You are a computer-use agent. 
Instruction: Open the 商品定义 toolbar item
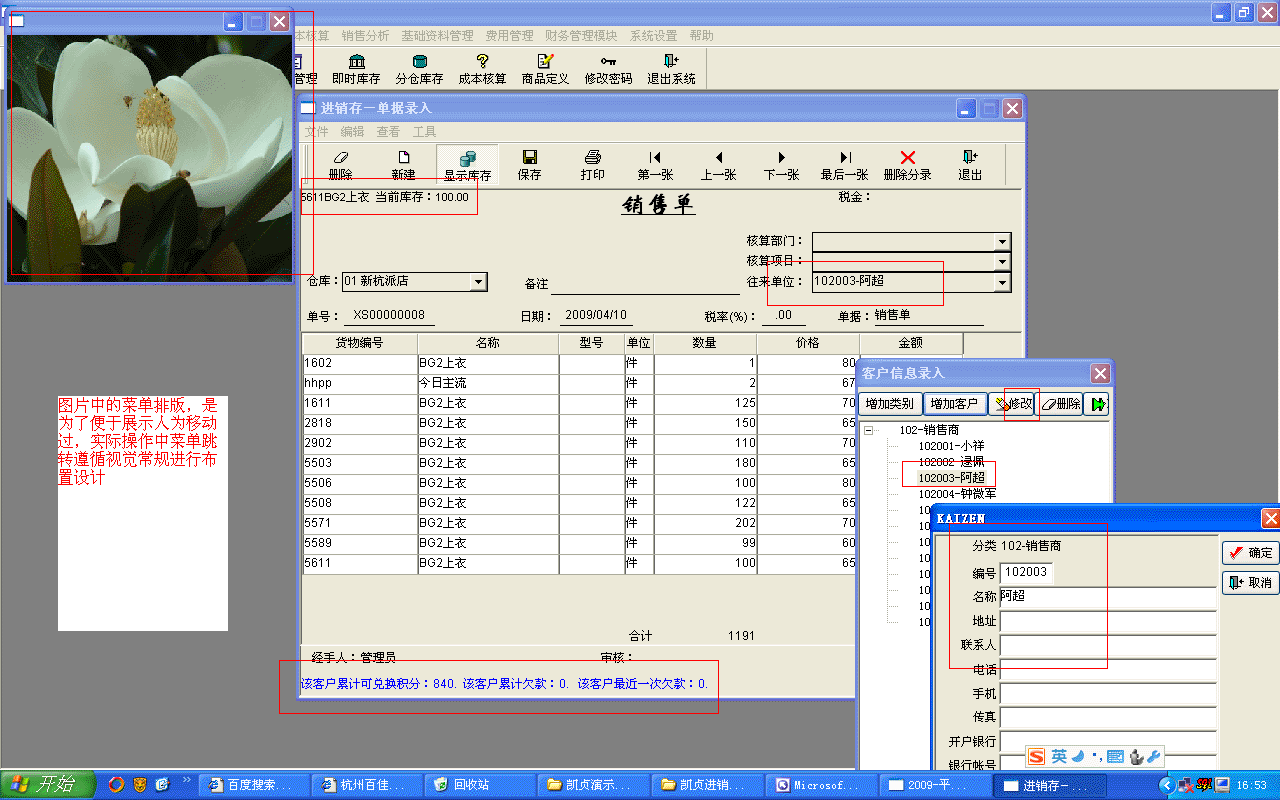coord(545,69)
